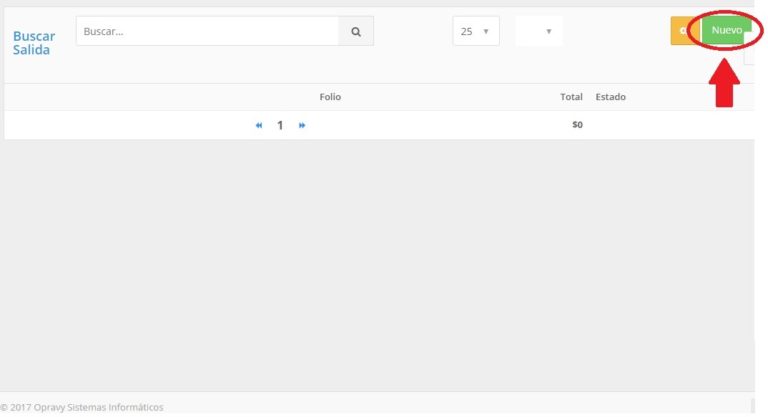Go to previous page with double-left arrows
Image resolution: width=768 pixels, height=417 pixels.
259,125
